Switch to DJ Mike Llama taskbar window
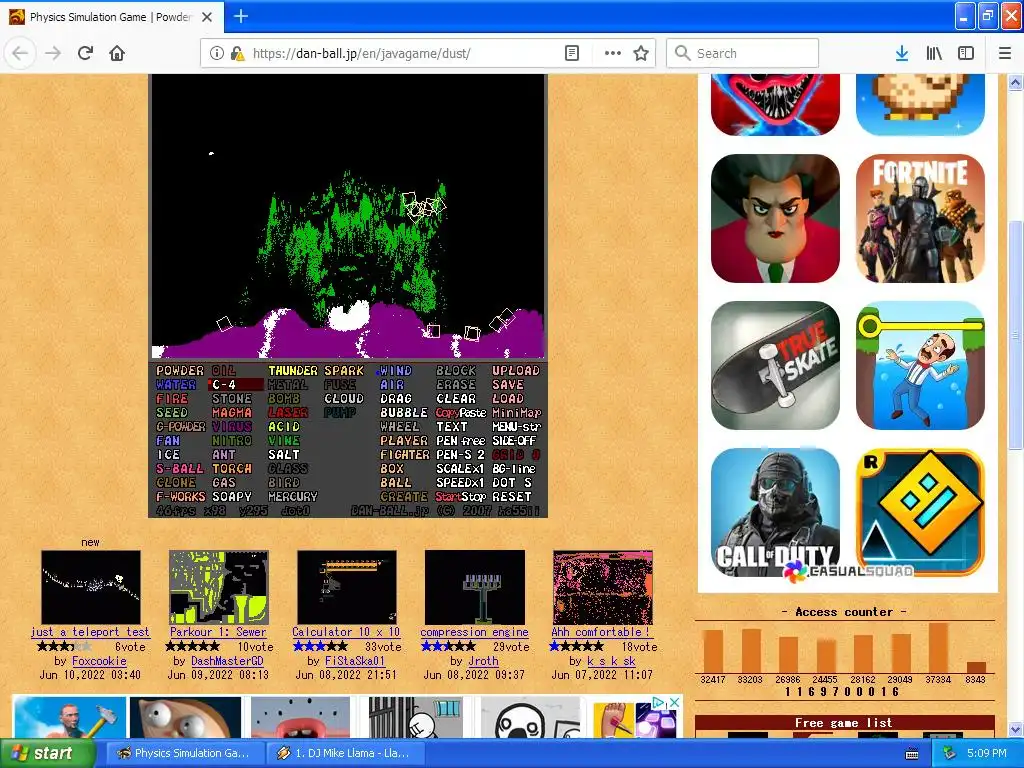Image resolution: width=1024 pixels, height=768 pixels. (x=346, y=753)
